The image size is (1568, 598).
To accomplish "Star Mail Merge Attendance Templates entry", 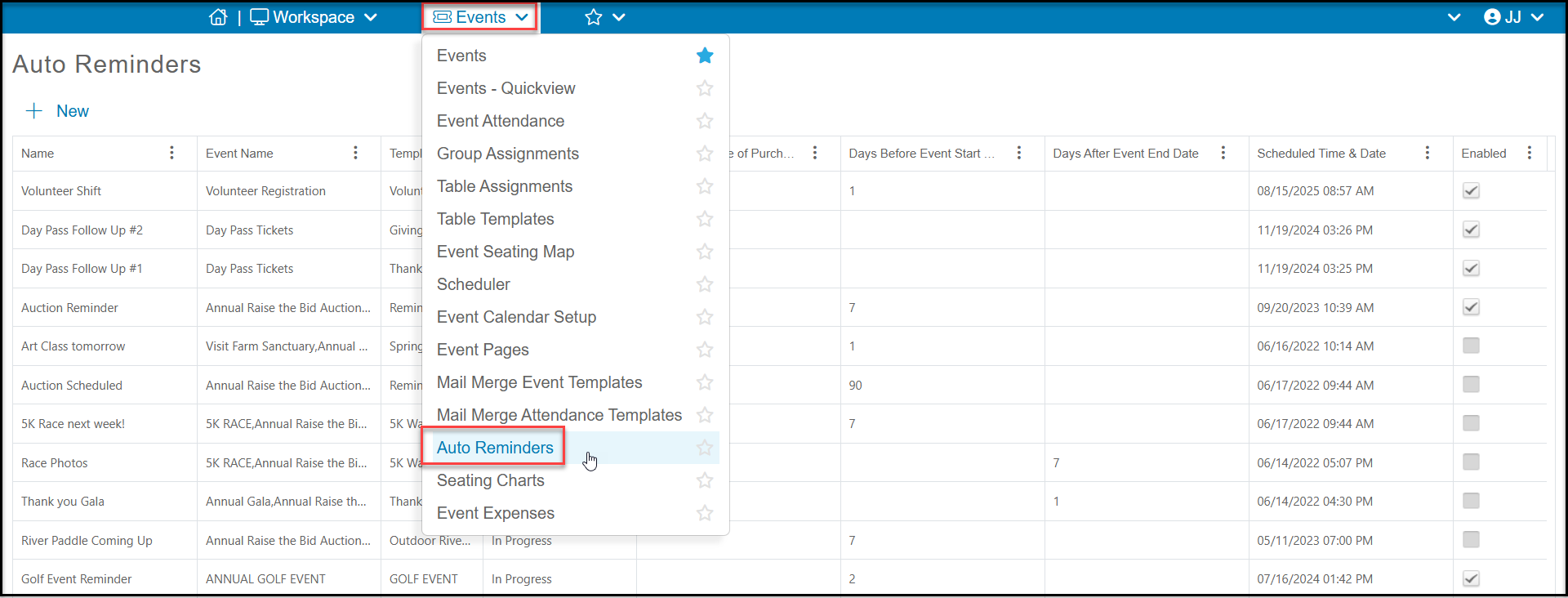I will [705, 415].
